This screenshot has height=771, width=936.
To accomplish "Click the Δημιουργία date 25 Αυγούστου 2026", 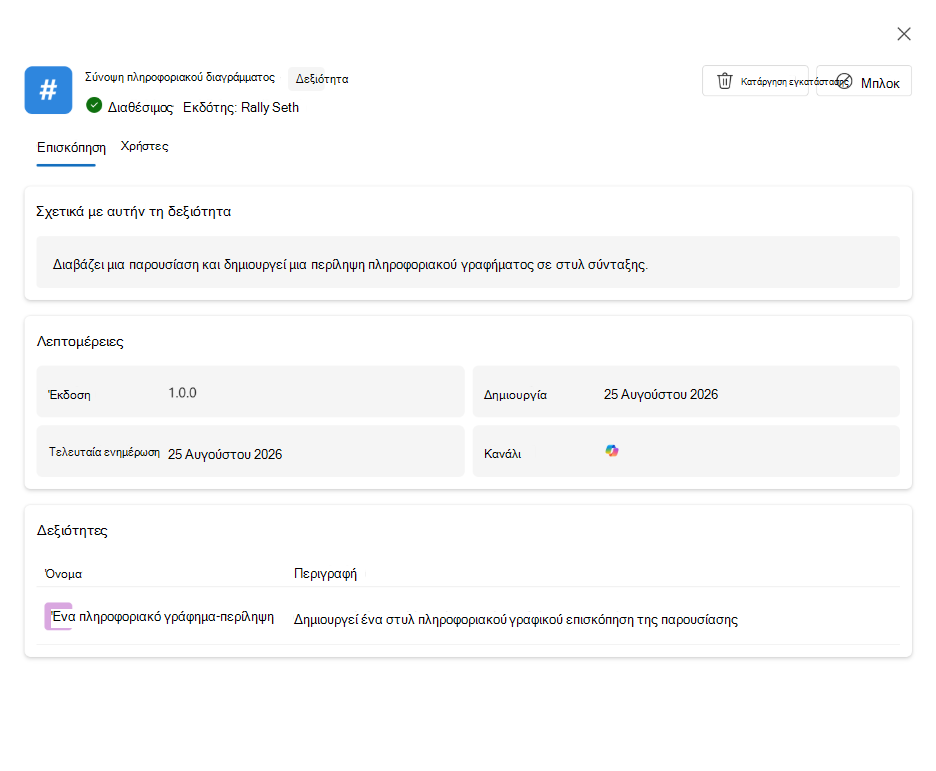I will tap(661, 394).
